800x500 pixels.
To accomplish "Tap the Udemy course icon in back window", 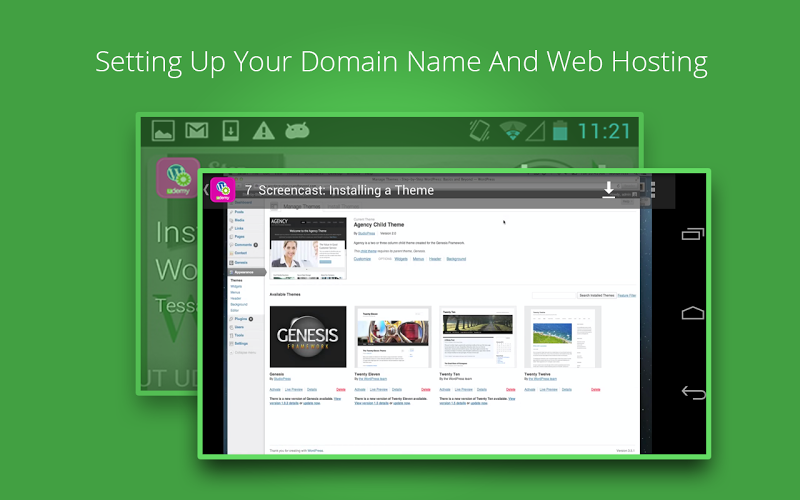I will pos(178,178).
